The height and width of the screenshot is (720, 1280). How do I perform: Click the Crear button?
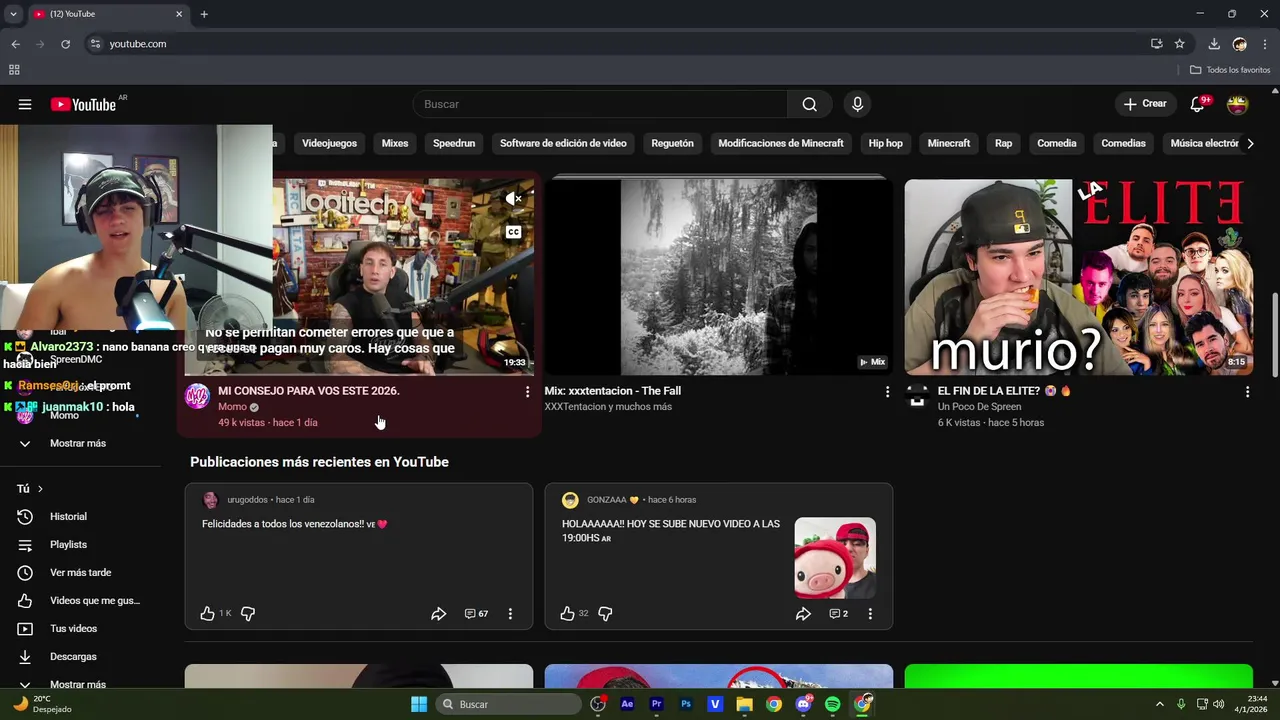pos(1145,104)
